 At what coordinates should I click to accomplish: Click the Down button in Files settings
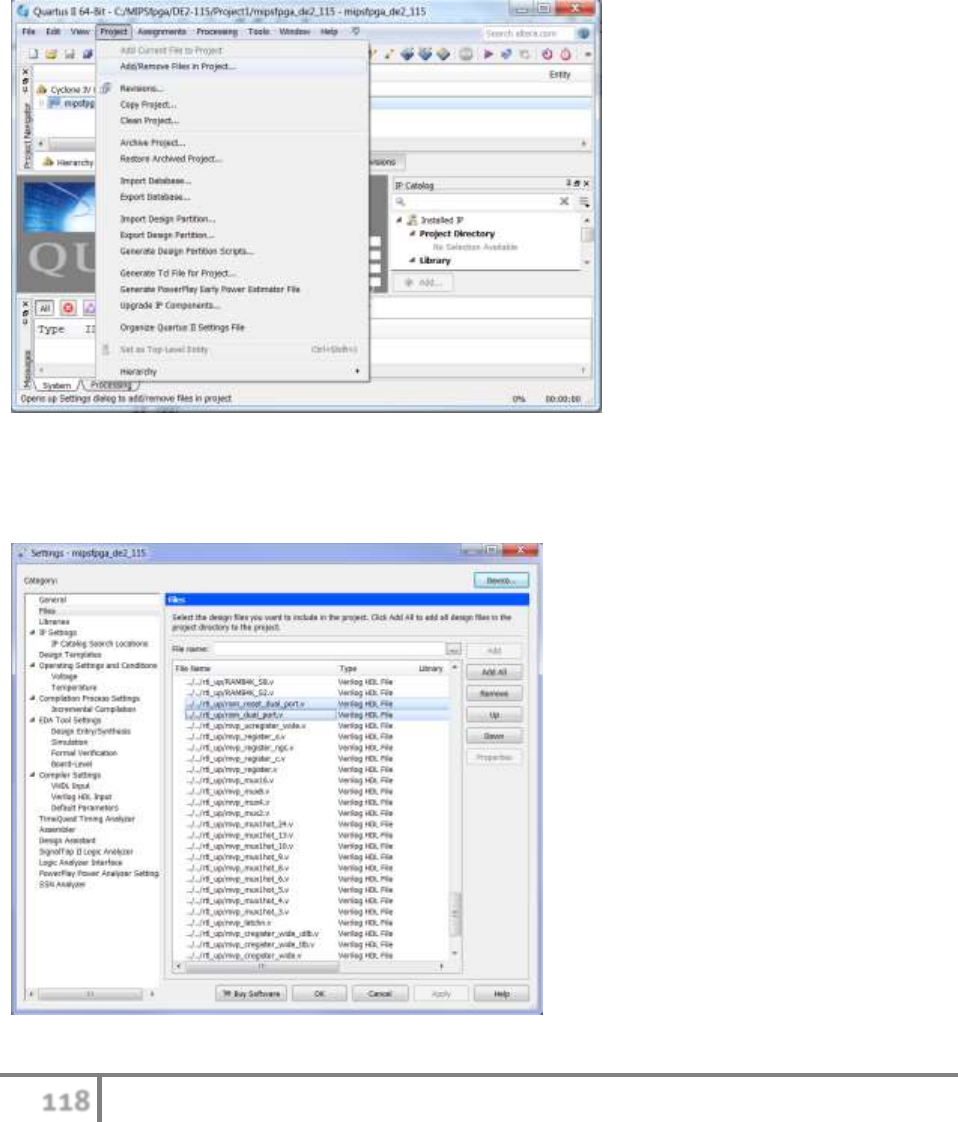pos(494,736)
